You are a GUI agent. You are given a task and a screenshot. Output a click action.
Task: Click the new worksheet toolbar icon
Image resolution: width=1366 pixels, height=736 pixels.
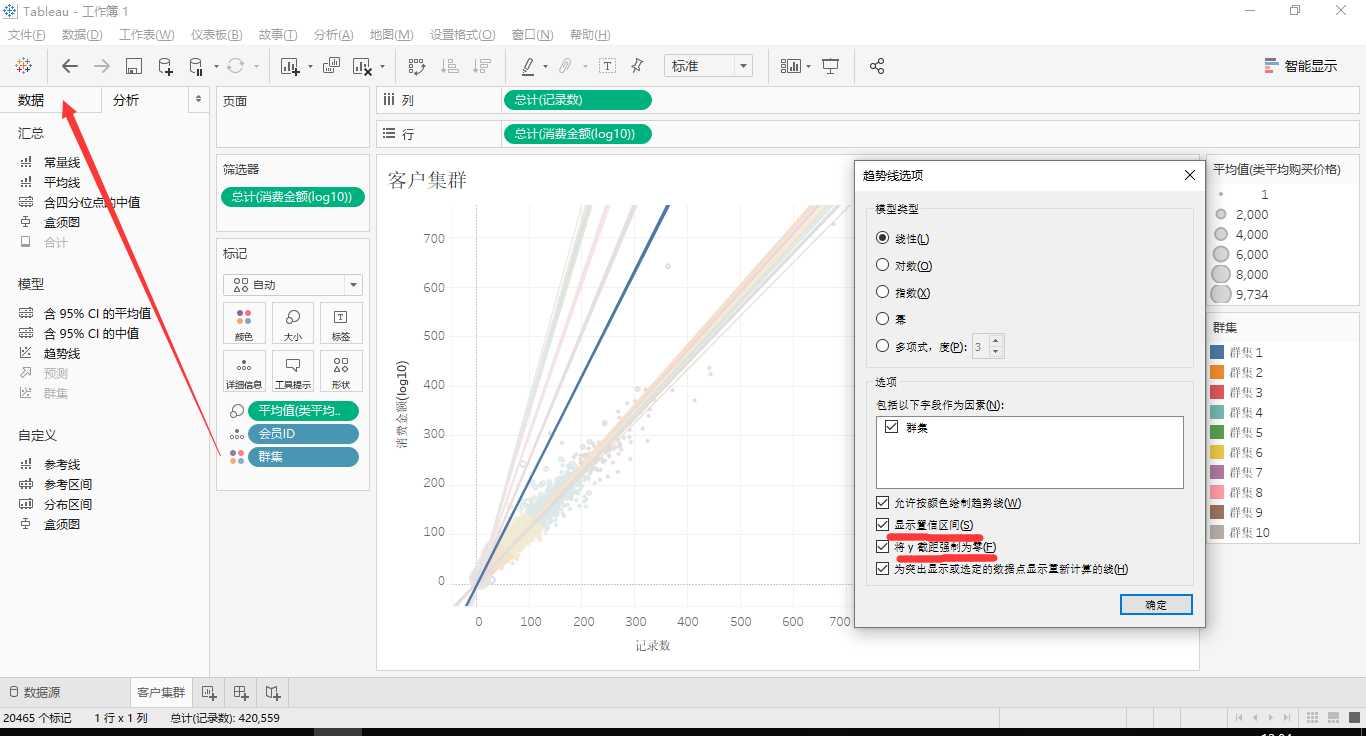290,66
